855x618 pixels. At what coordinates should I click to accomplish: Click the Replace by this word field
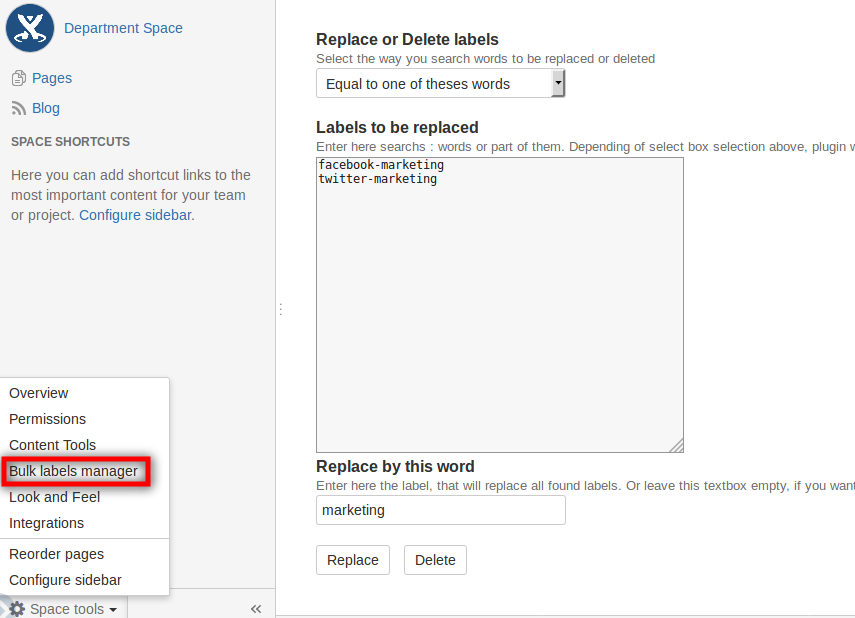pyautogui.click(x=440, y=510)
